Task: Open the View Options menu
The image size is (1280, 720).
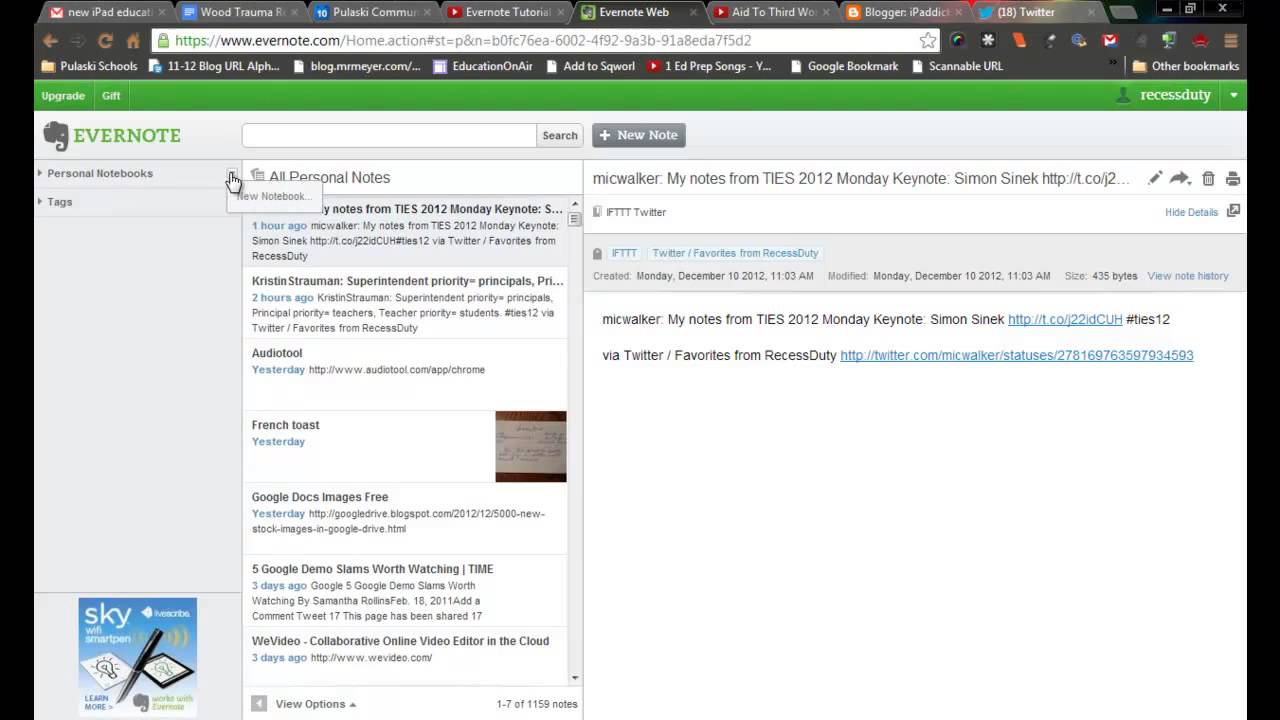Action: pos(315,704)
